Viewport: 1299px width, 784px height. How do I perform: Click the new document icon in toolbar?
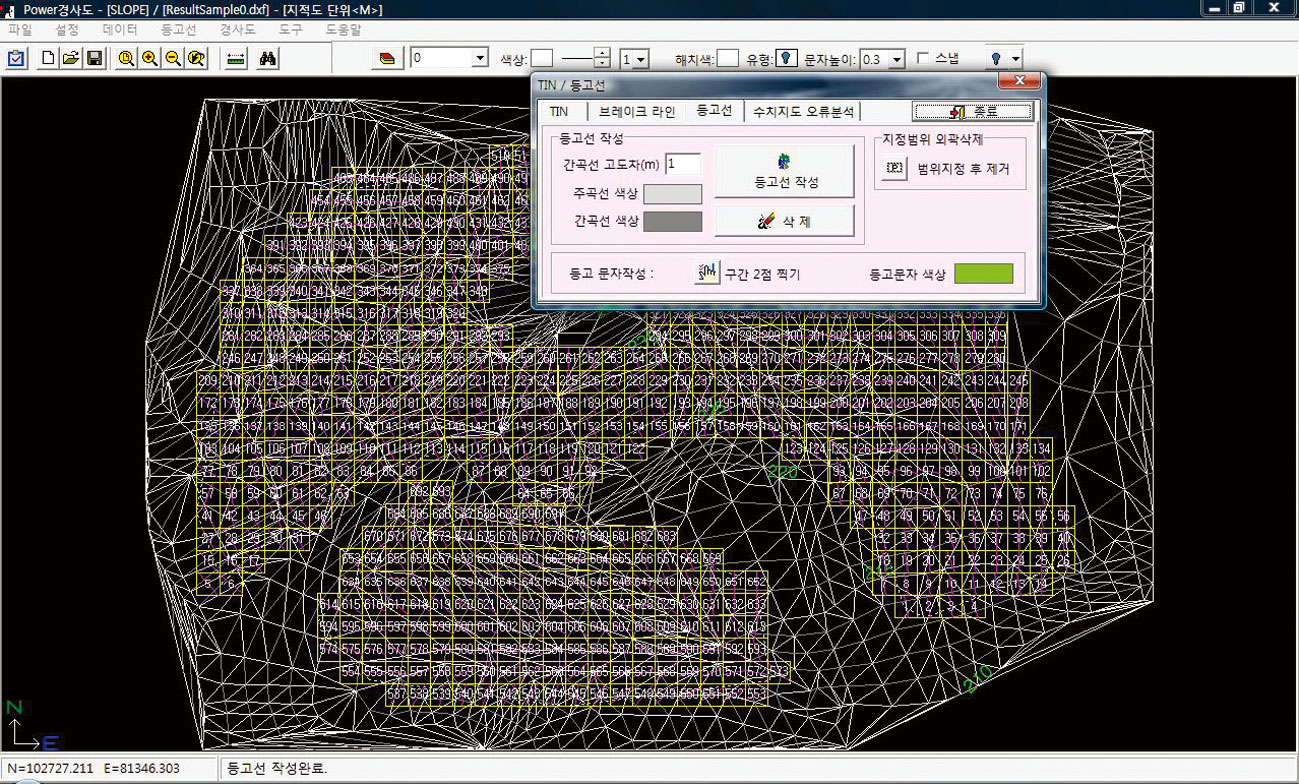coord(48,59)
